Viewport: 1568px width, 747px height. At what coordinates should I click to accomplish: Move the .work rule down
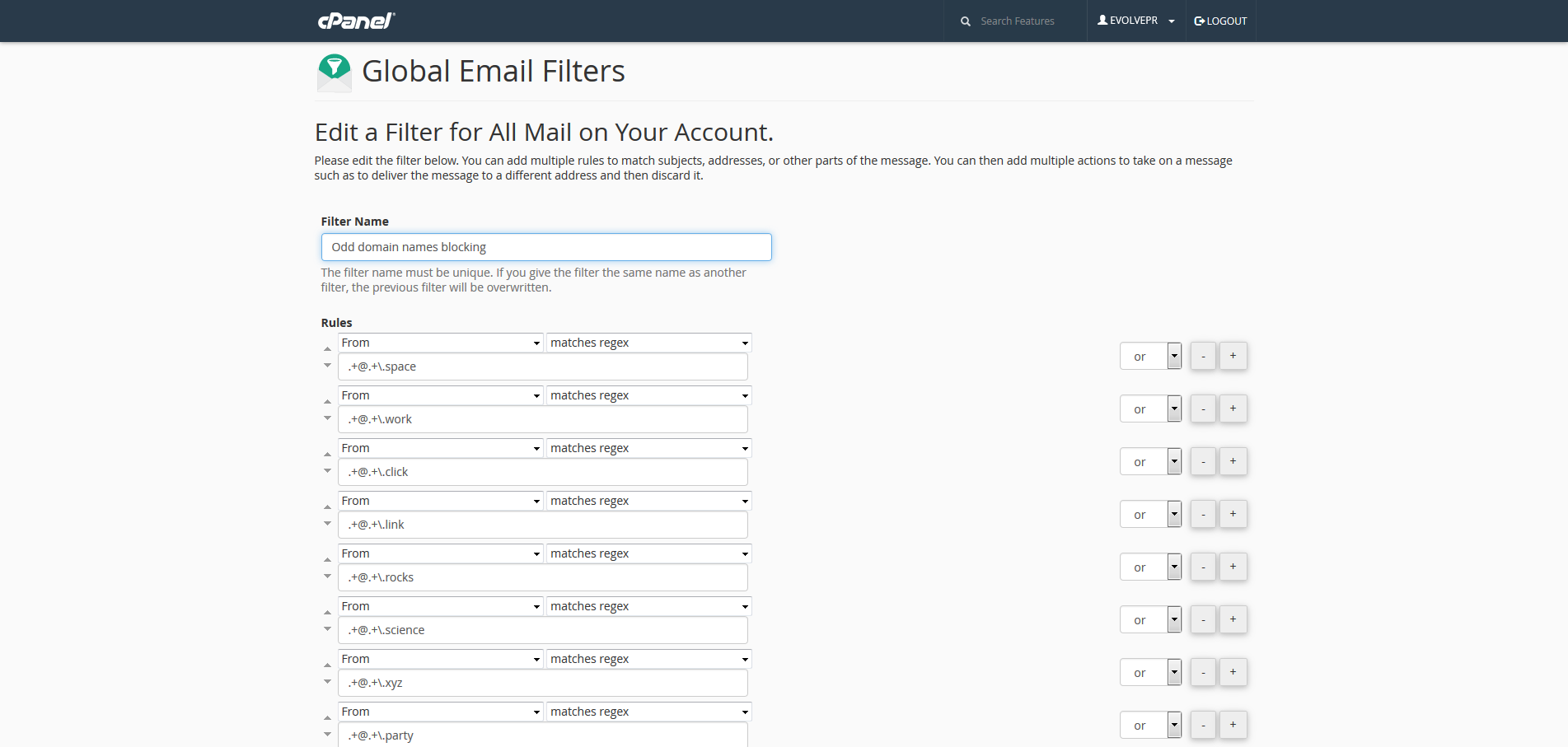click(x=327, y=418)
